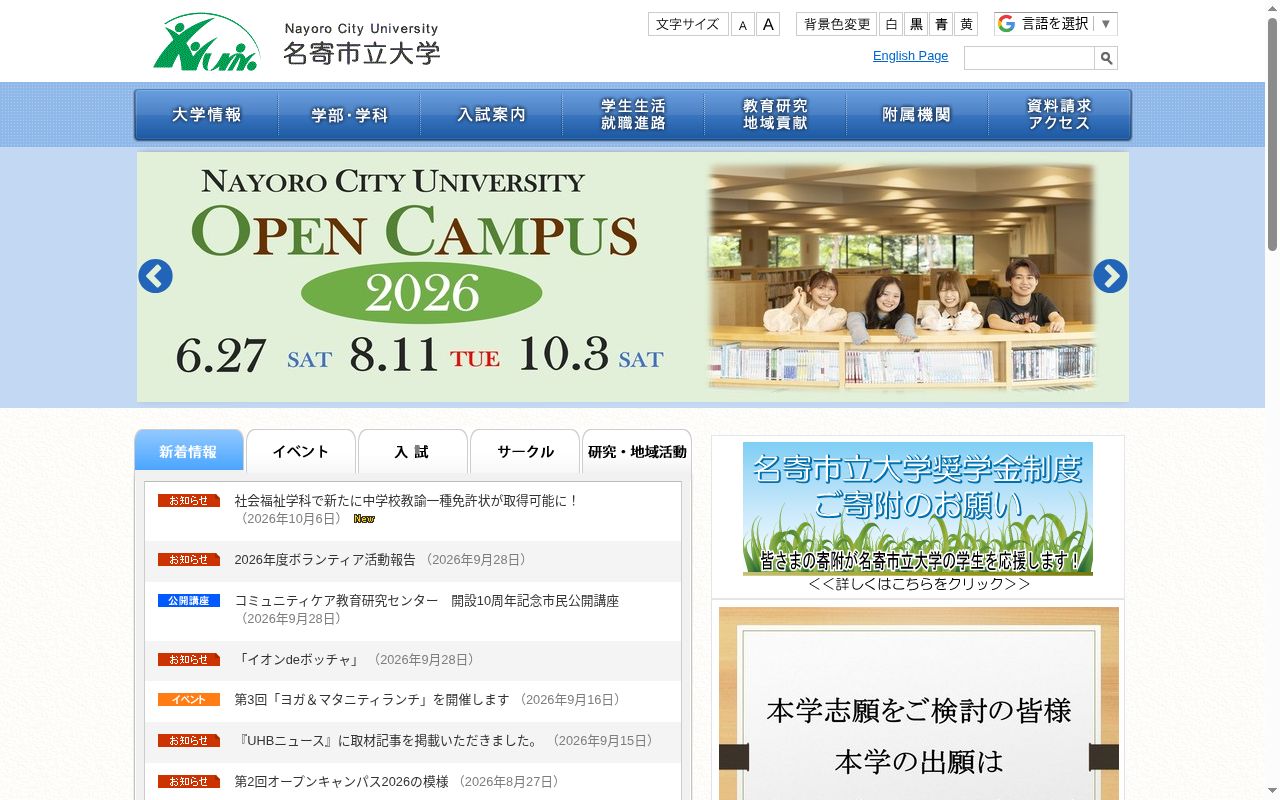The image size is (1280, 800).
Task: Click the 背景色変更 label
Action: [x=837, y=24]
